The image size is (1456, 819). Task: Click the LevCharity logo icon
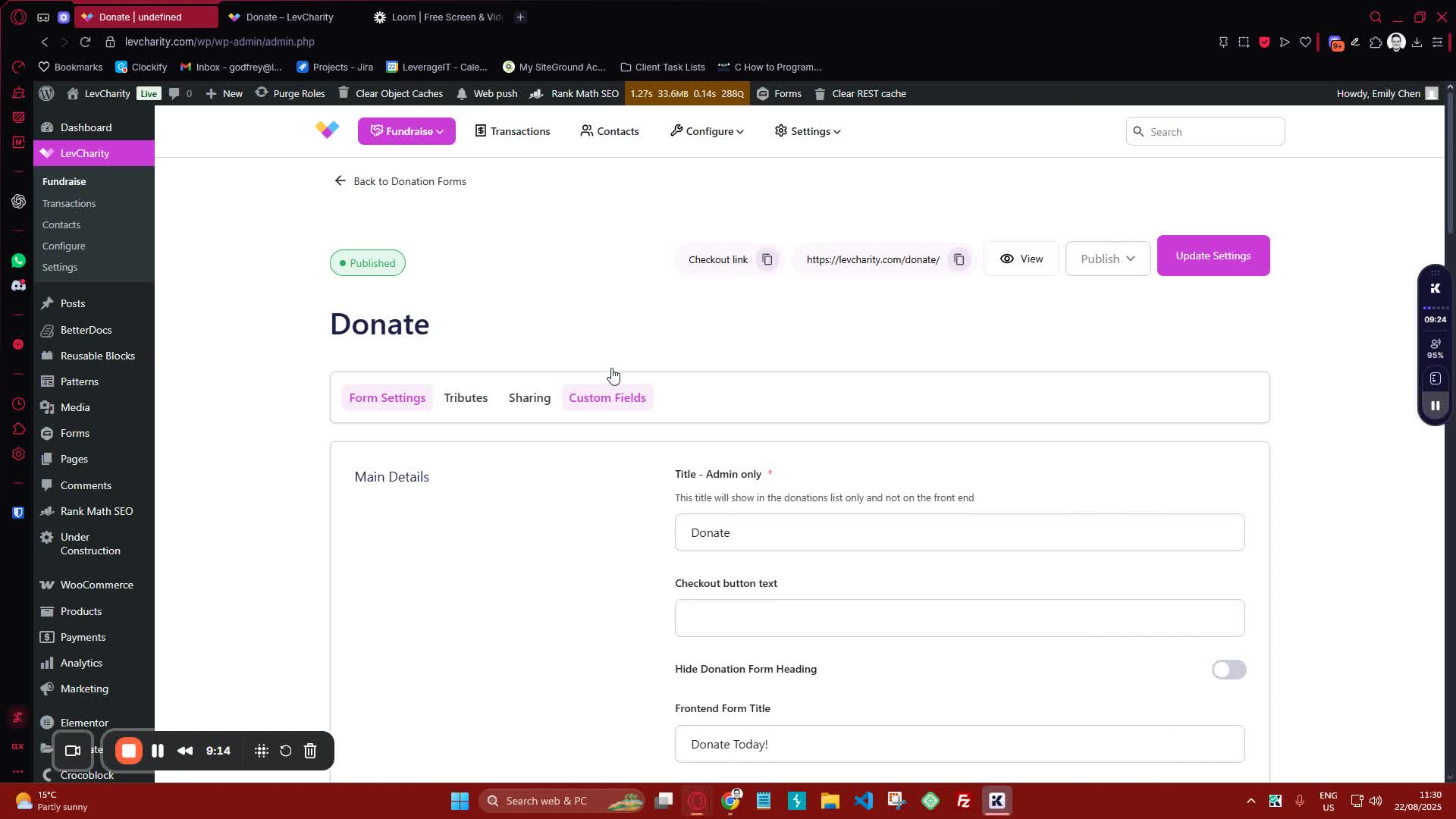point(328,130)
